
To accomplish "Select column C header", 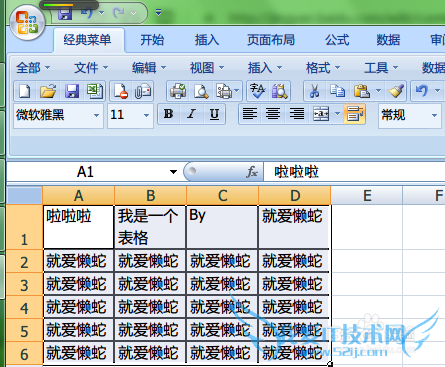I will [223, 195].
